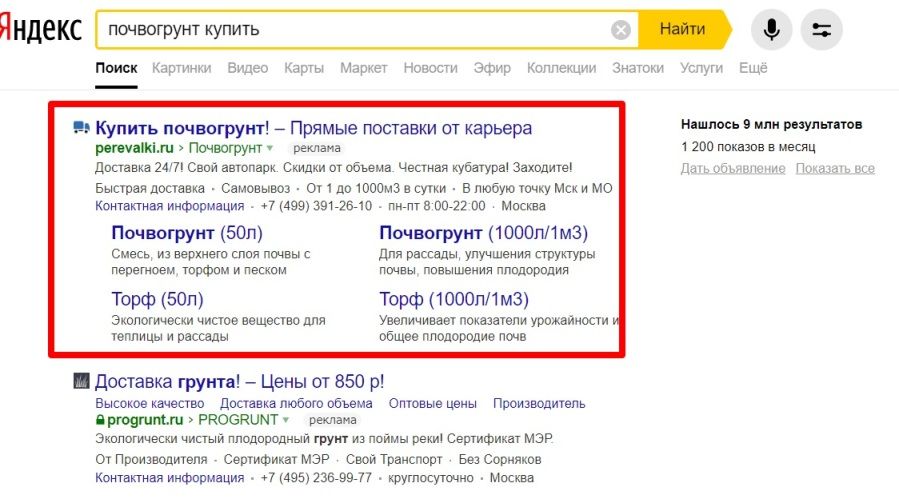Switch to the Новости tab
Viewport: 899px width, 499px height.
431,68
